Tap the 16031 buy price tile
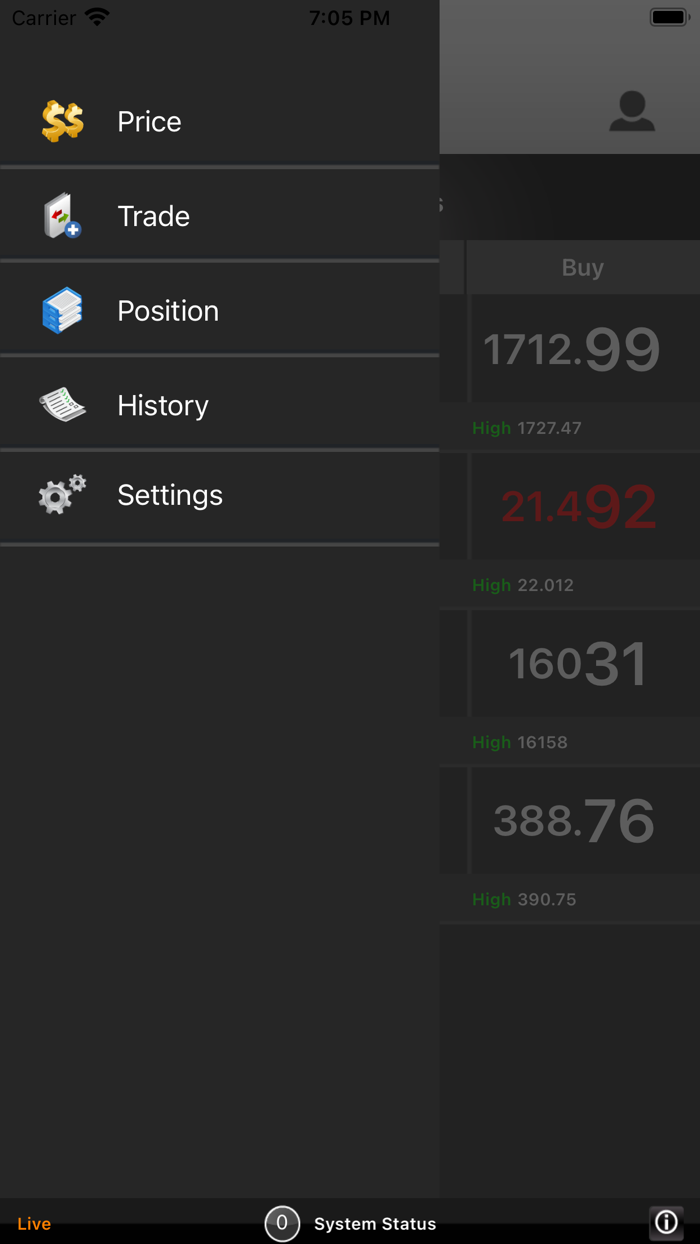The height and width of the screenshot is (1244, 700). [x=577, y=664]
